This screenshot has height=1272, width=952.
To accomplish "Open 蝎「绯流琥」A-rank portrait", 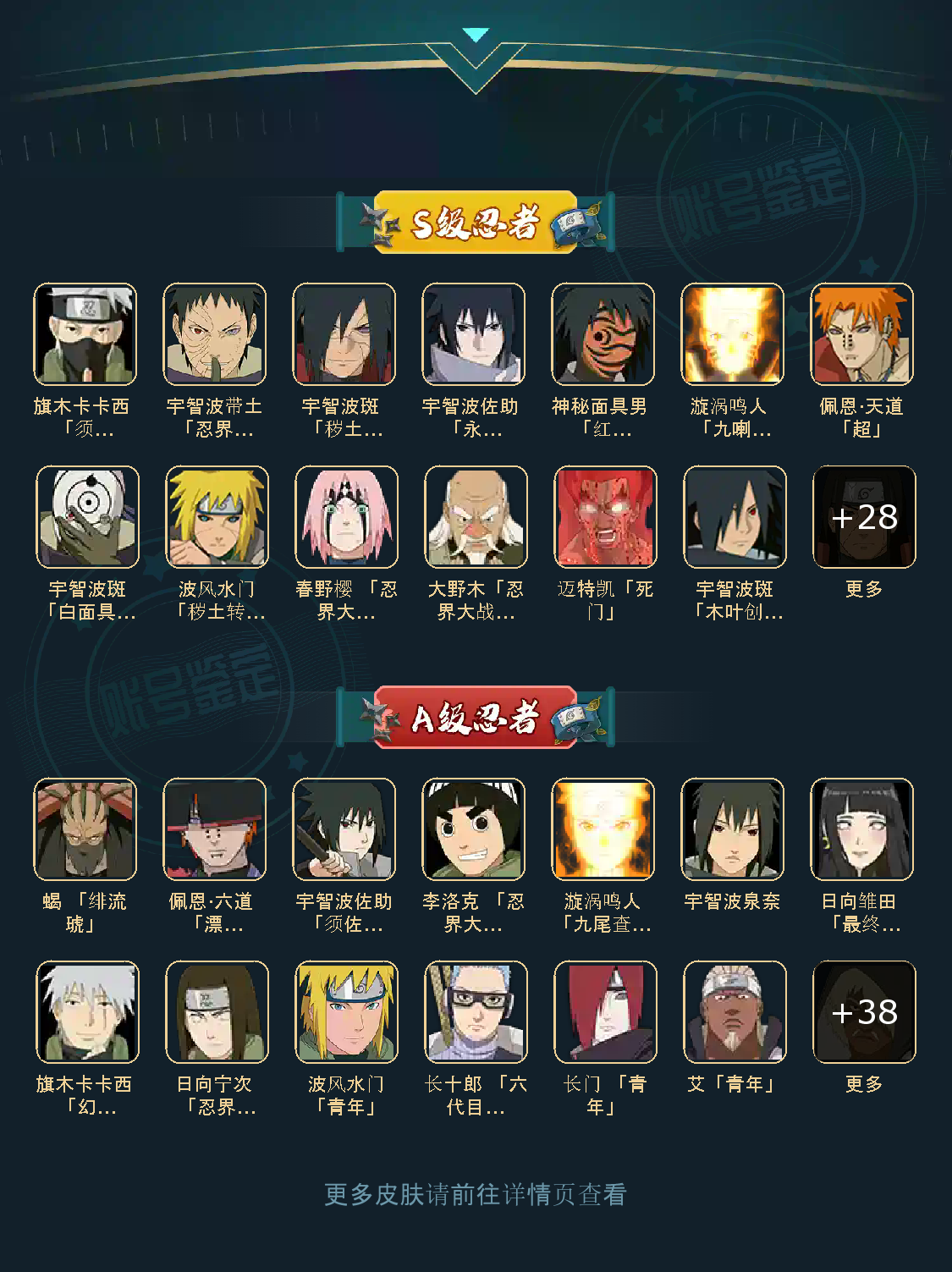I will [x=85, y=829].
